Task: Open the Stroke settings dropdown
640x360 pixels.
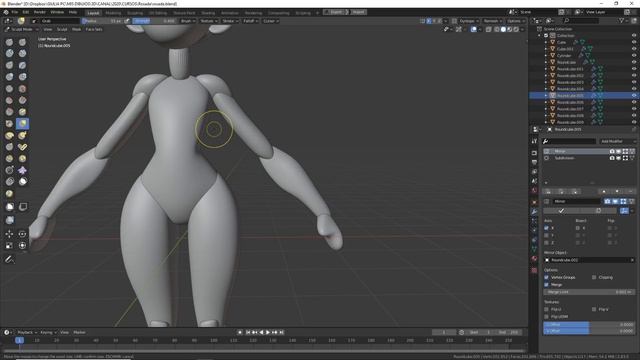Action: (x=230, y=21)
